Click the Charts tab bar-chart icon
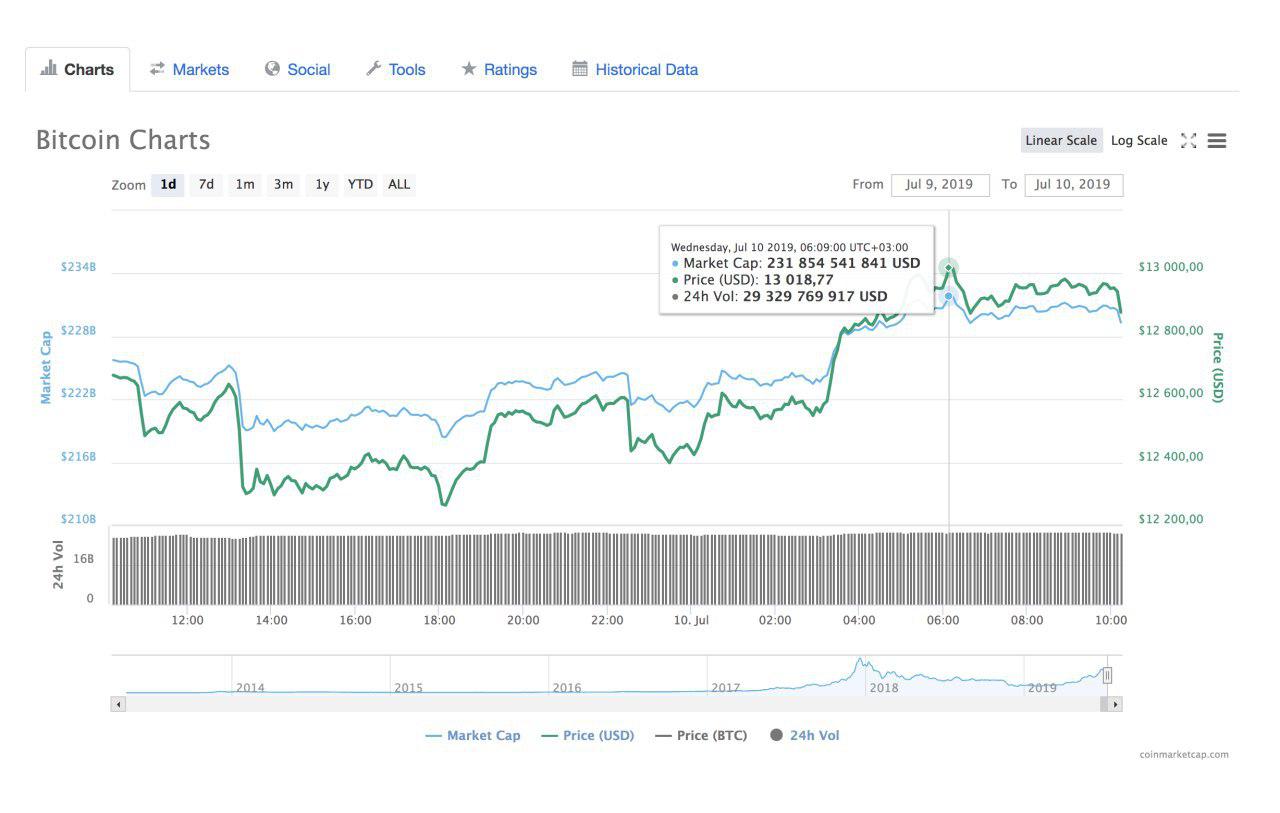The width and height of the screenshot is (1280, 813). [x=48, y=68]
